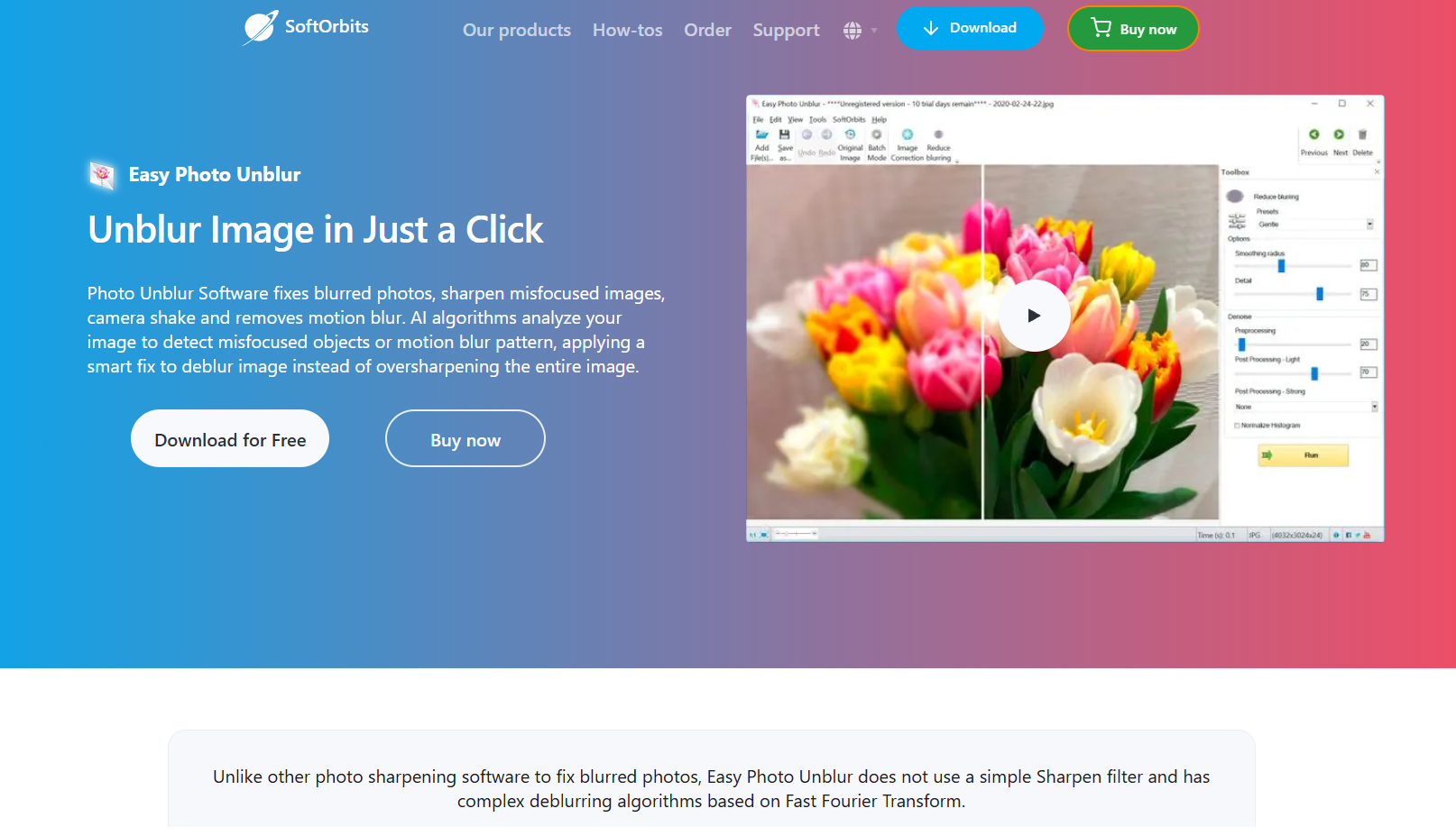Screen dimensions: 1456x836
Task: Click the Detail slider in screenshot
Action: click(1294, 294)
